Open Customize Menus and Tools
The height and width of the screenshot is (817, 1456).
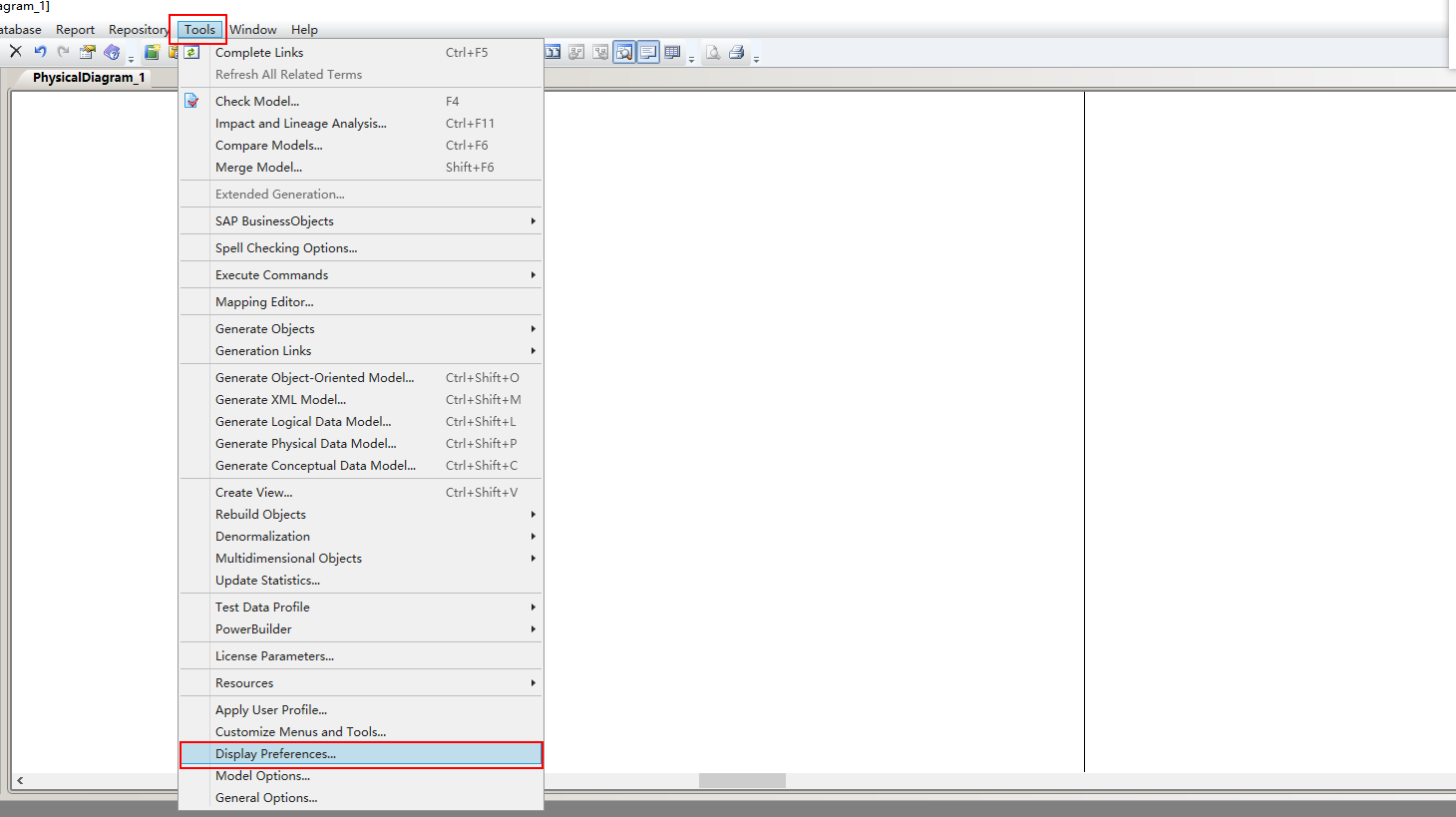tap(361, 732)
